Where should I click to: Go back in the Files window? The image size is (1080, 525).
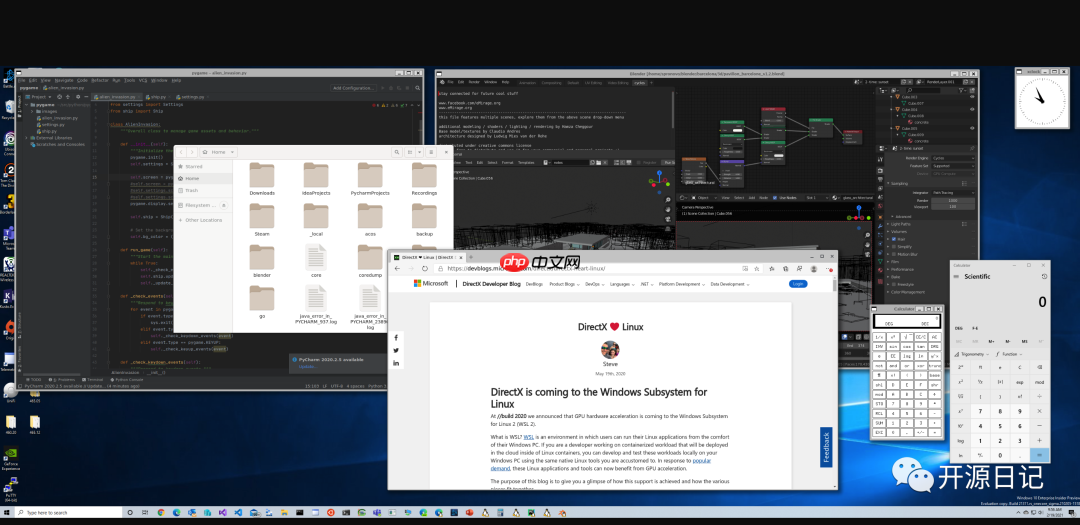180,152
